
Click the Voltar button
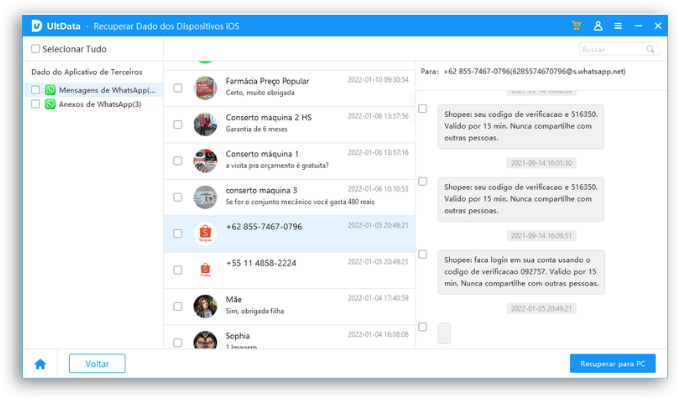[x=97, y=363]
